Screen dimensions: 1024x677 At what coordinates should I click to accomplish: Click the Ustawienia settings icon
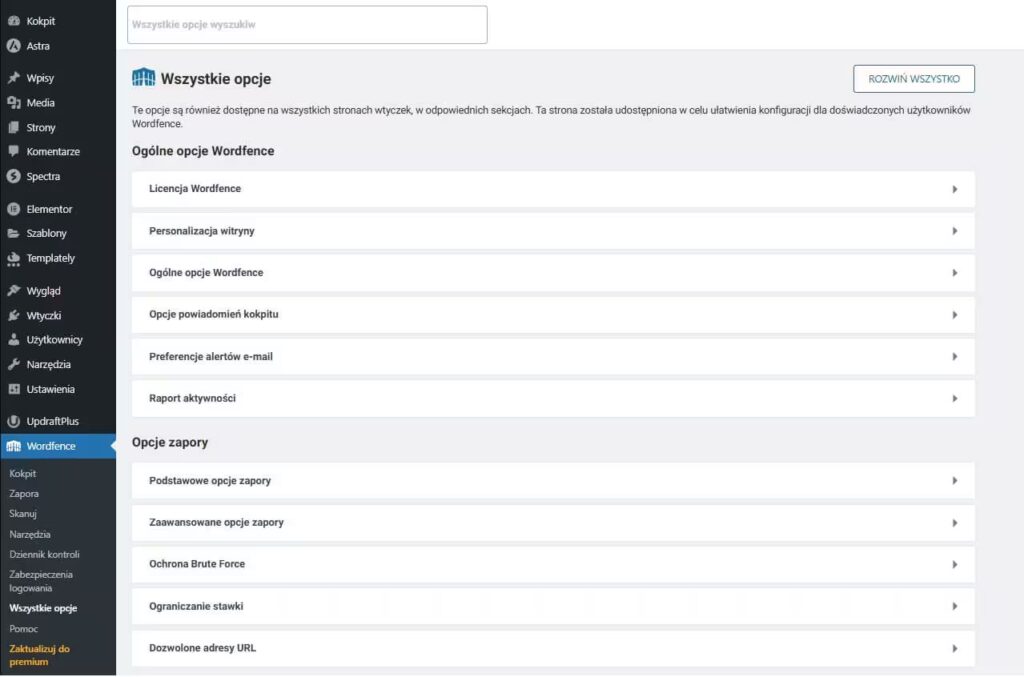point(14,389)
